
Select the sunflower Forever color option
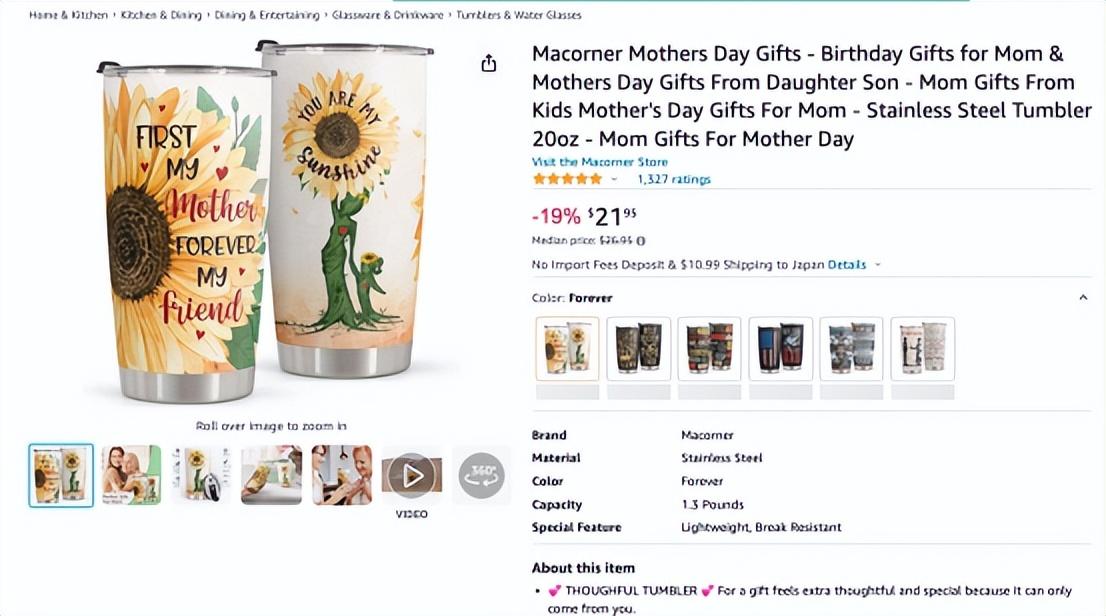coord(567,349)
